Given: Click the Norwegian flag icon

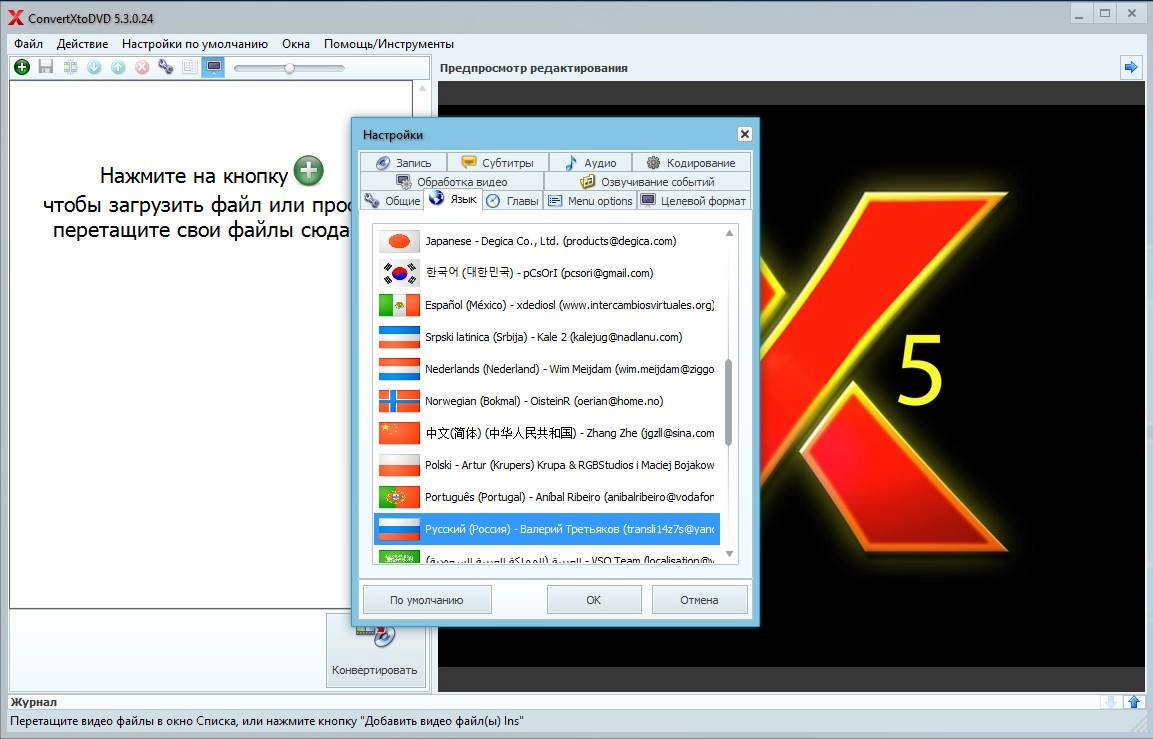Looking at the screenshot, I should pos(399,401).
